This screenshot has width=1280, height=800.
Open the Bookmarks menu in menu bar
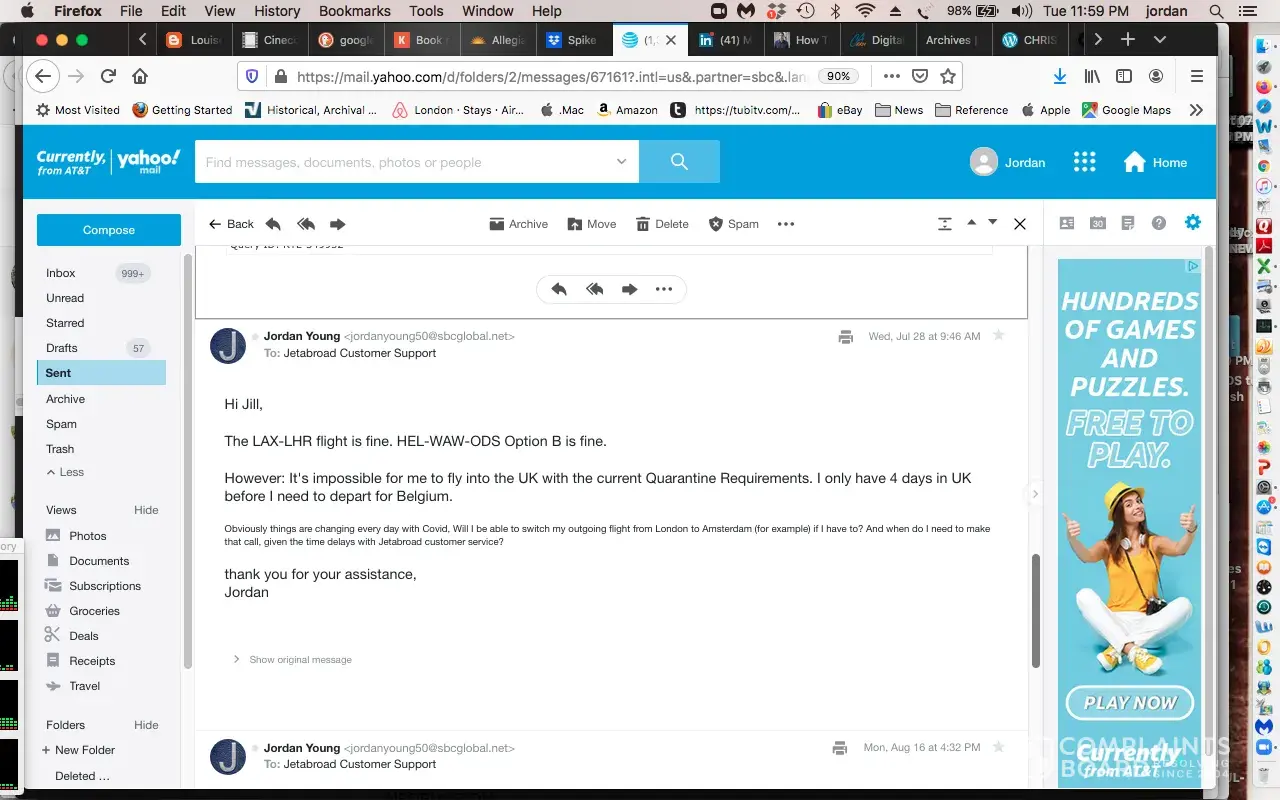tap(354, 11)
